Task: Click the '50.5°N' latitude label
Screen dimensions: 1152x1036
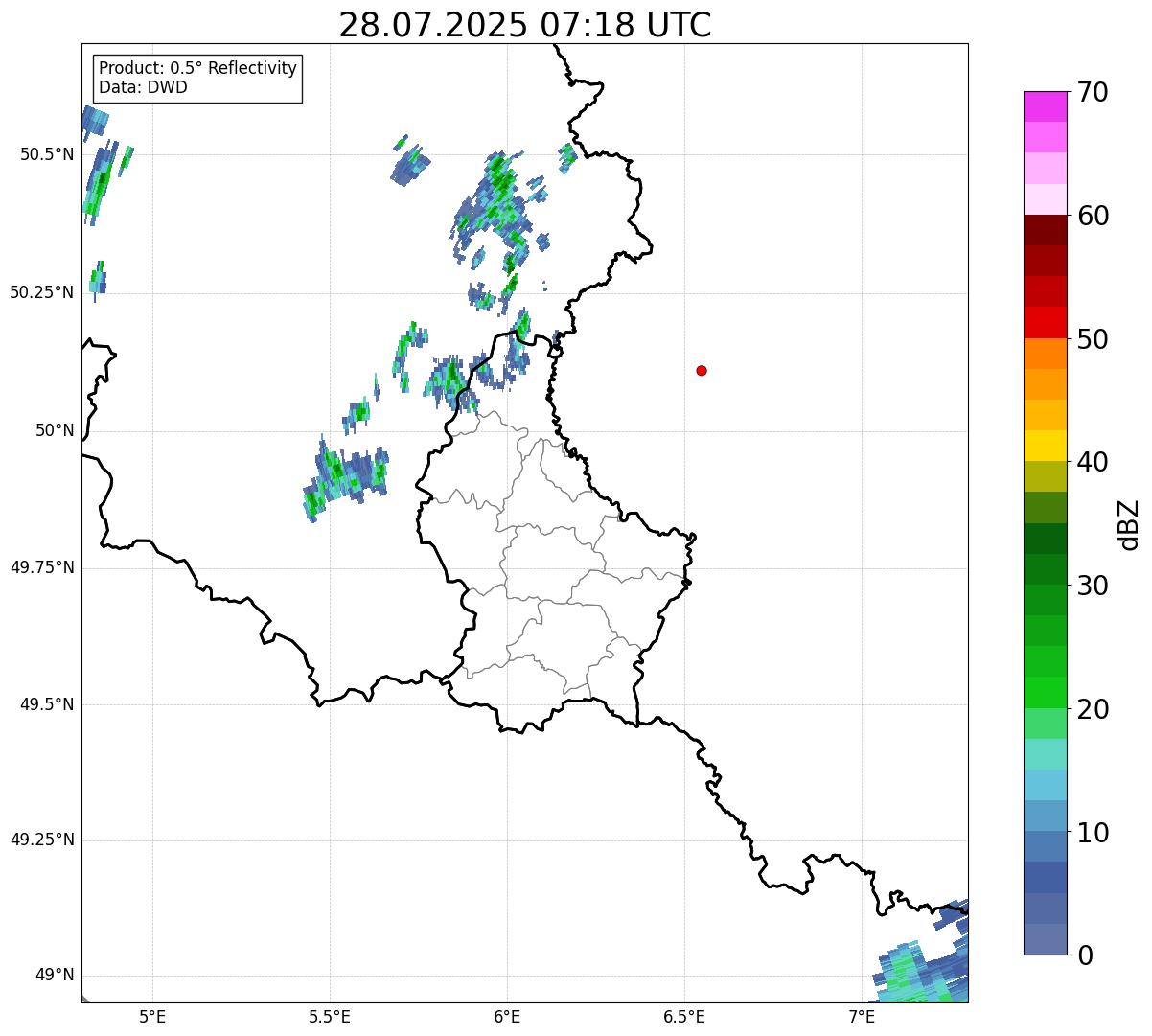Action: click(x=47, y=154)
